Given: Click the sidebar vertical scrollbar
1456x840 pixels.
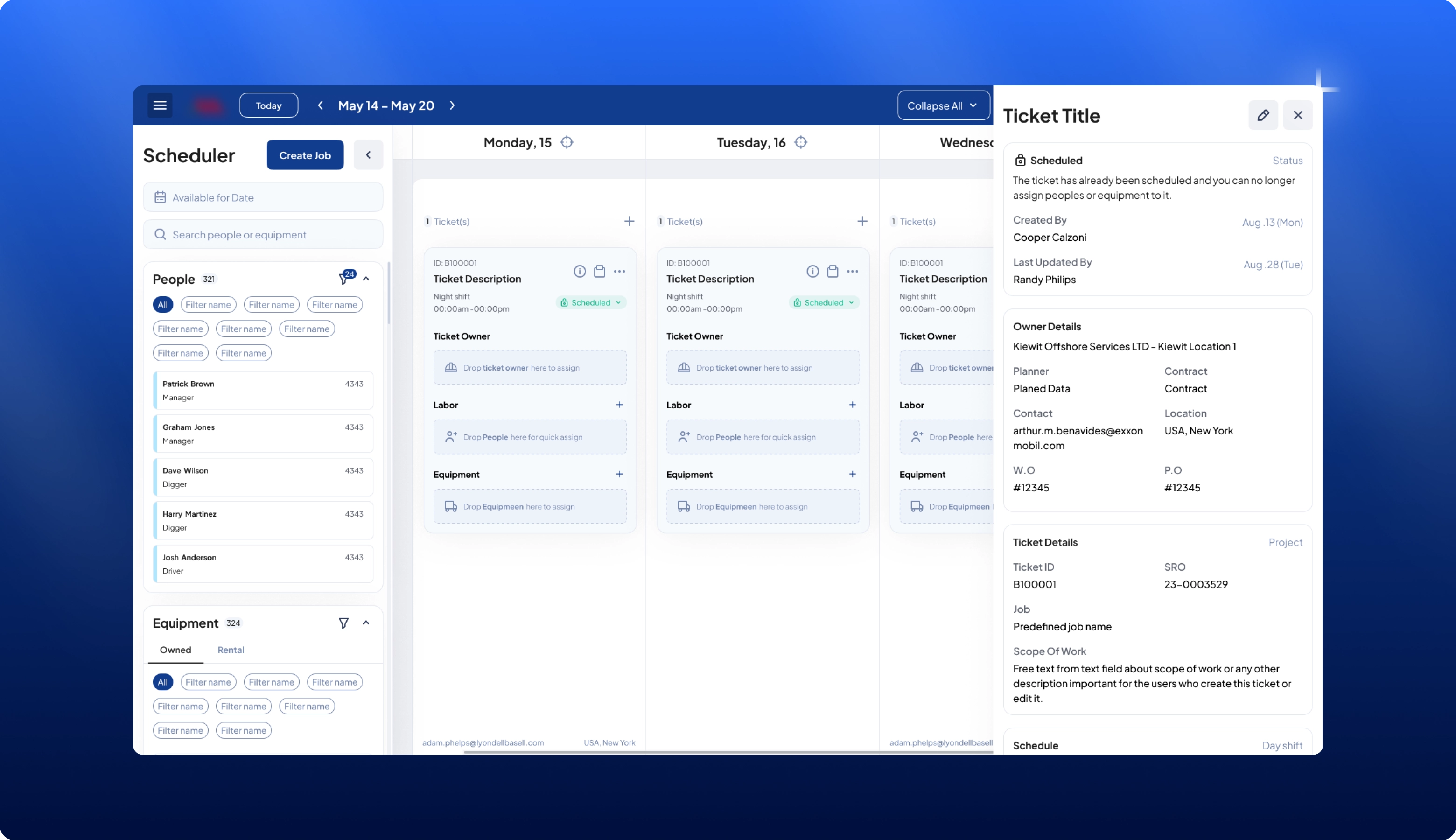Looking at the screenshot, I should pyautogui.click(x=389, y=293).
